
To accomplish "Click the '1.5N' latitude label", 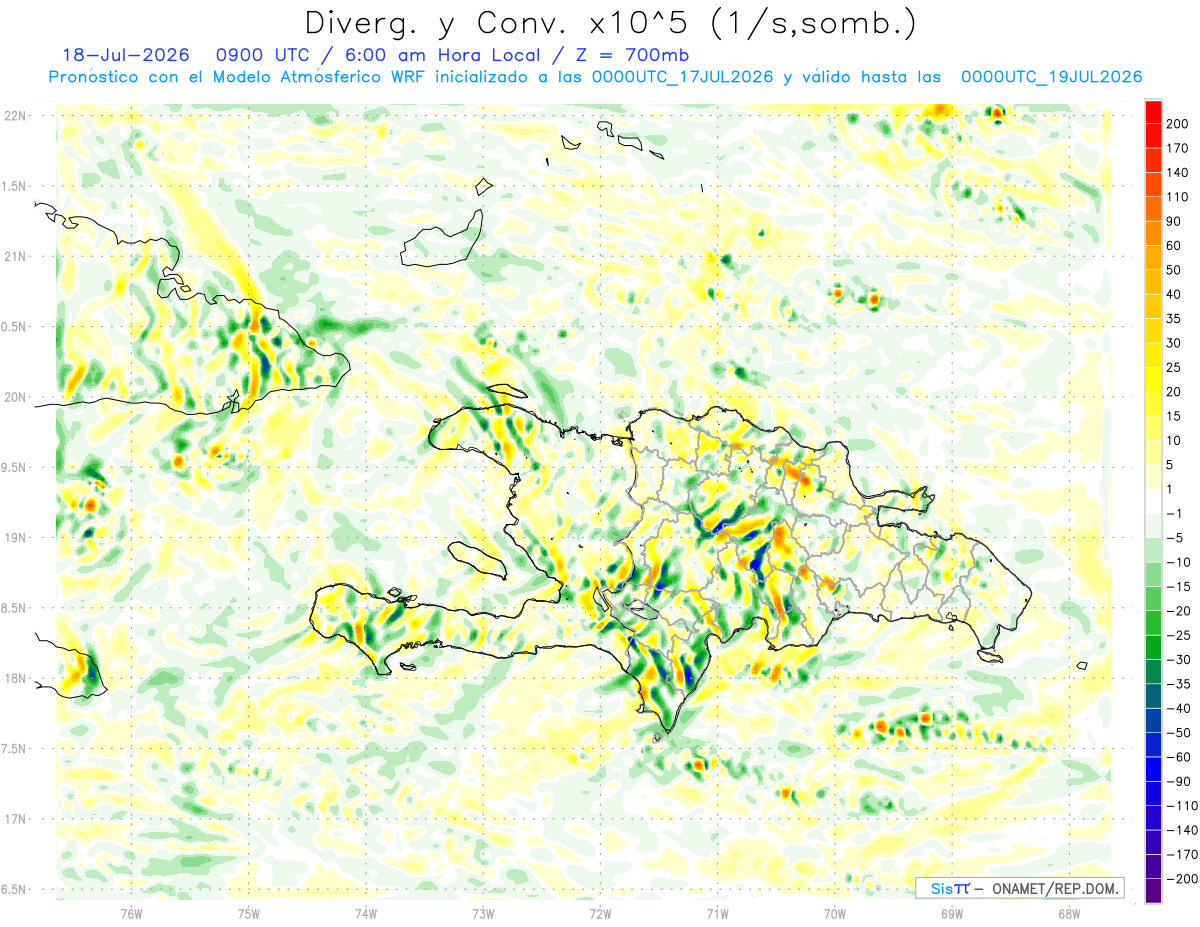I will pos(15,186).
